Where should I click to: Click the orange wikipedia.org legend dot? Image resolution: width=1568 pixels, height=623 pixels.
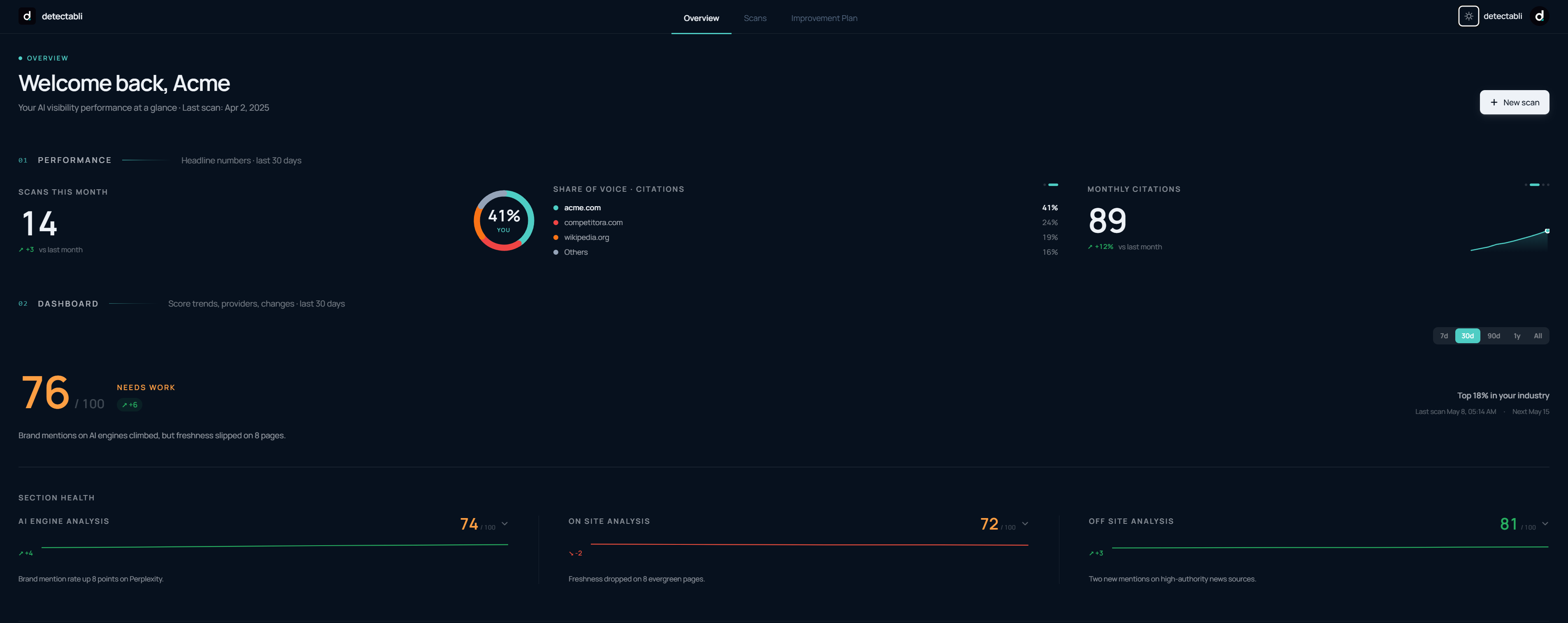tap(556, 237)
